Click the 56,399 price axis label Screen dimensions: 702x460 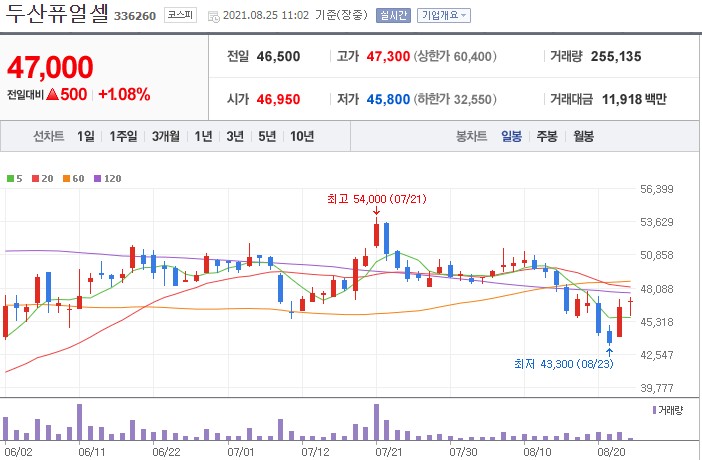[x=657, y=189]
